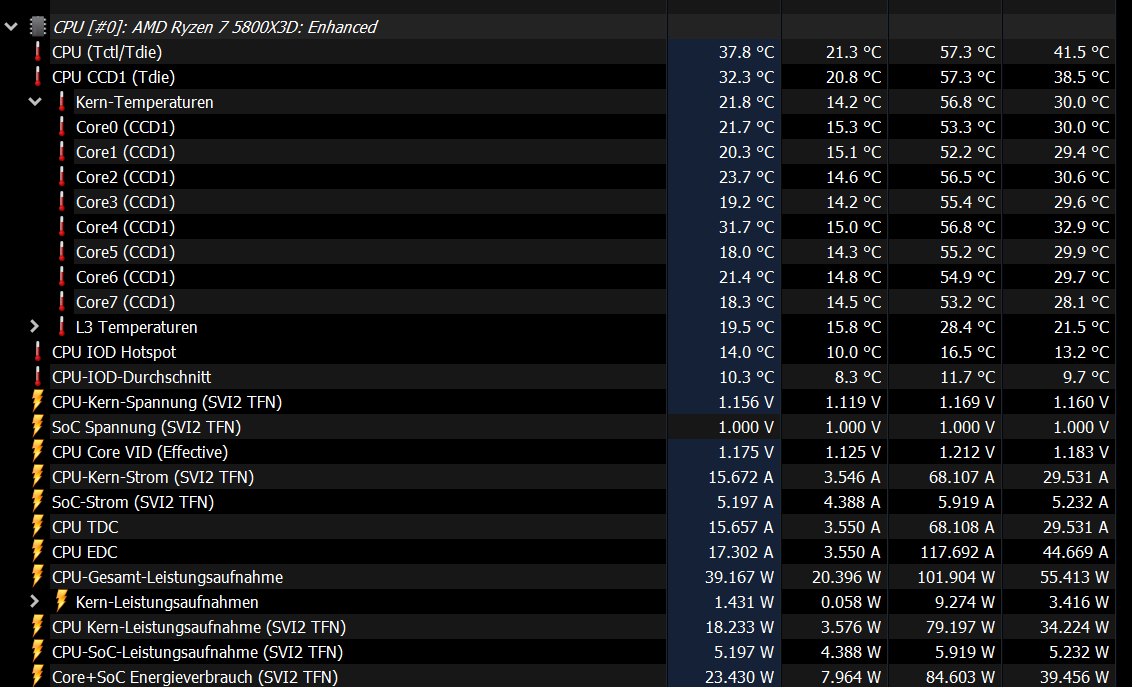Click current value 1.431 W of Kern-Leistungsaufnahmen
The width and height of the screenshot is (1132, 687).
pyautogui.click(x=744, y=603)
